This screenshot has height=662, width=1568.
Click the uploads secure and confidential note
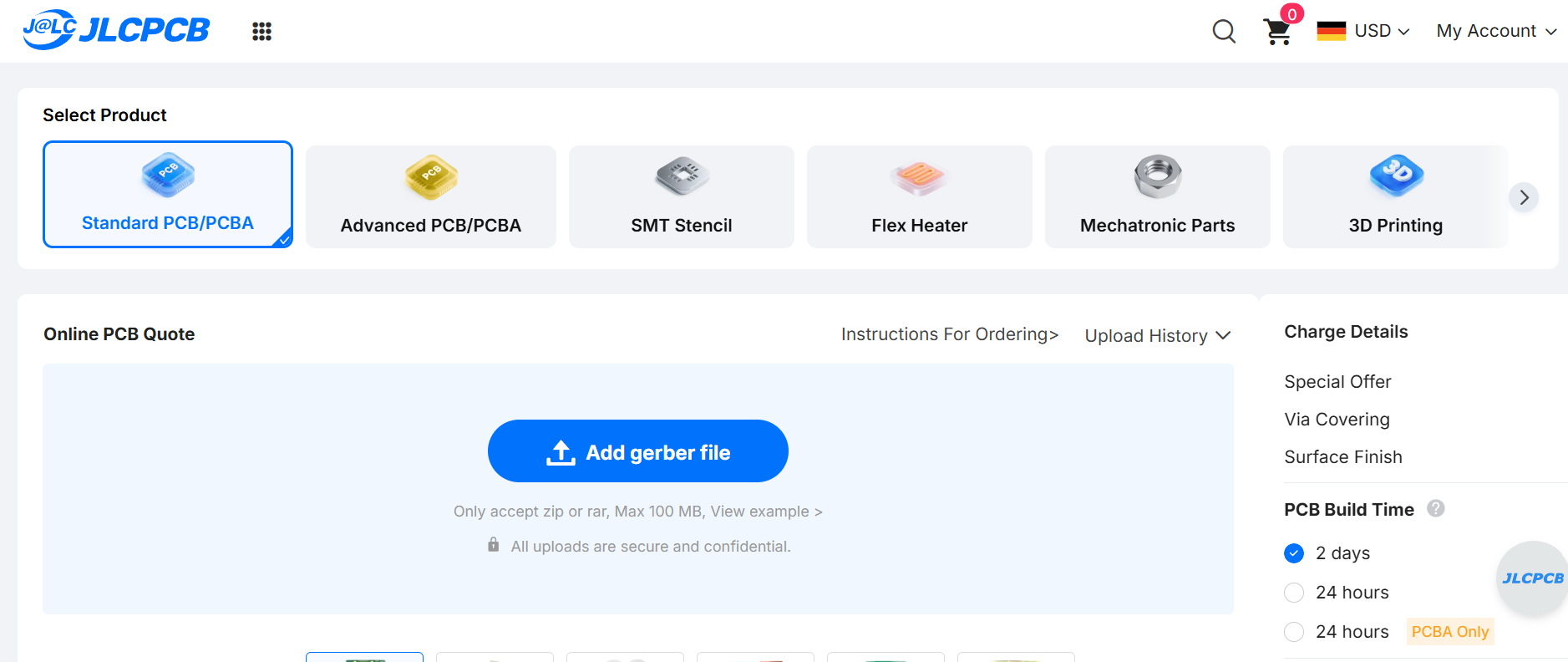[651, 547]
